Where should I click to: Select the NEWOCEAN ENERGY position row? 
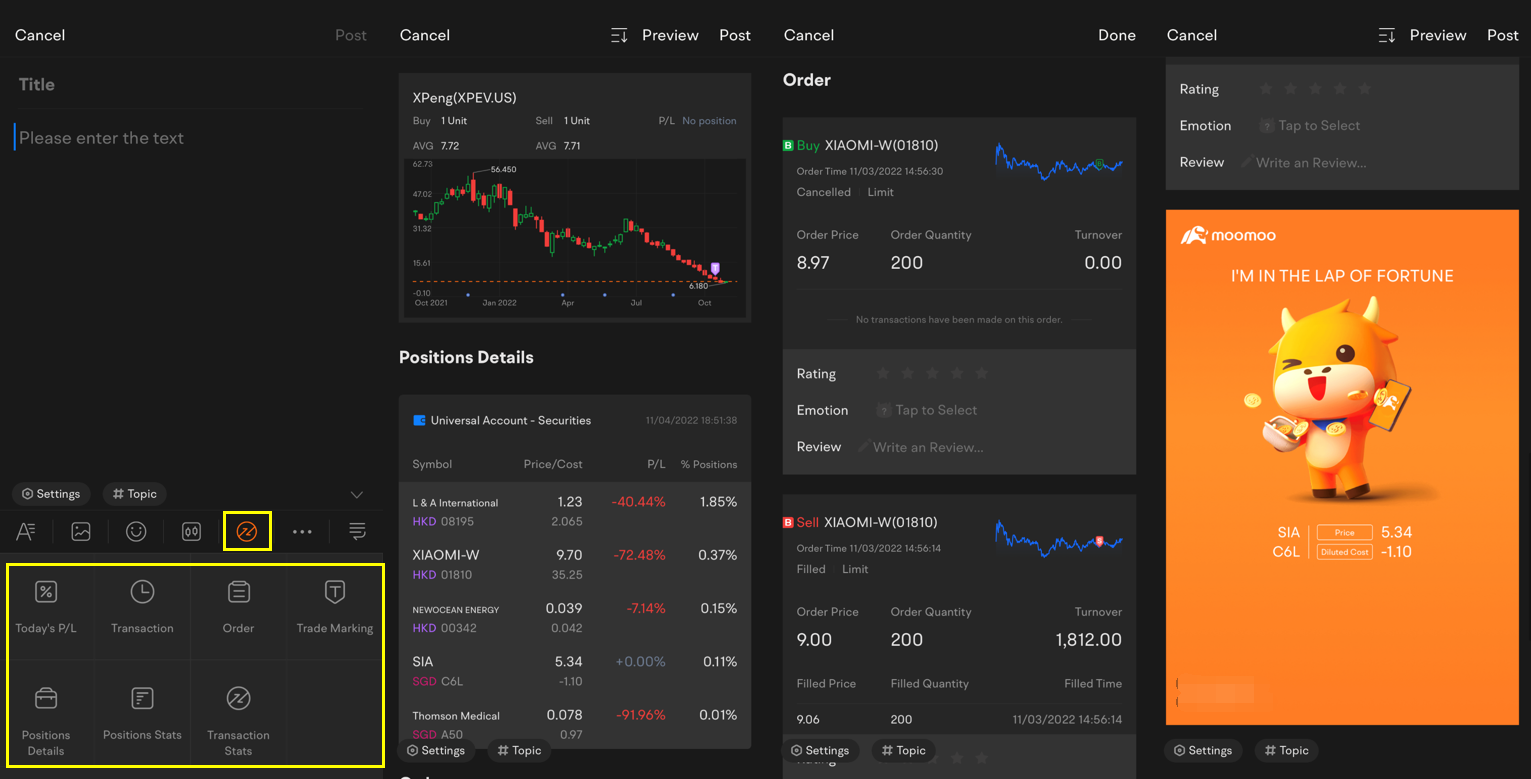(575, 617)
